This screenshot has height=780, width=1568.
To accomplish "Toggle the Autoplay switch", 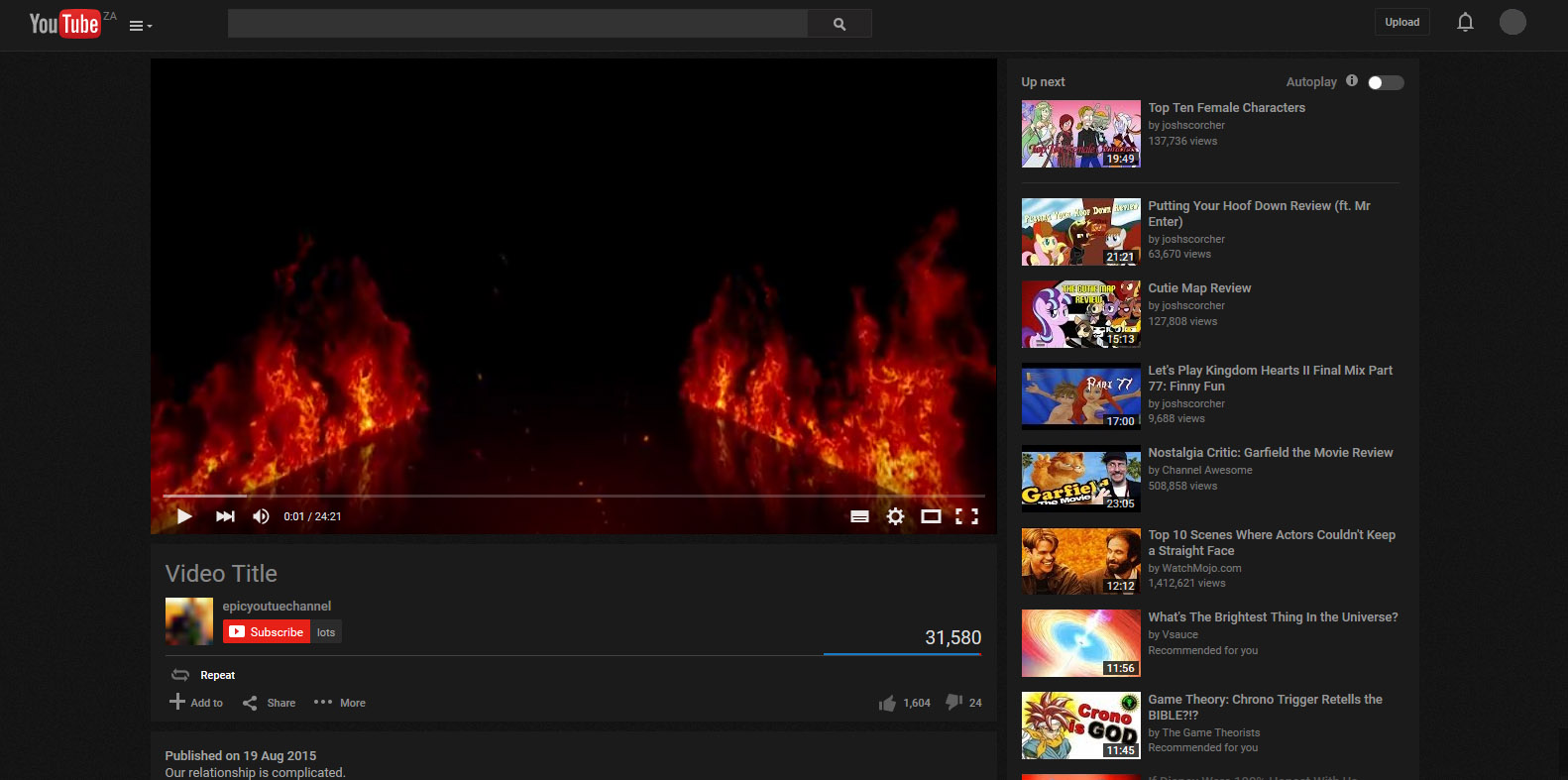I will [x=1385, y=82].
